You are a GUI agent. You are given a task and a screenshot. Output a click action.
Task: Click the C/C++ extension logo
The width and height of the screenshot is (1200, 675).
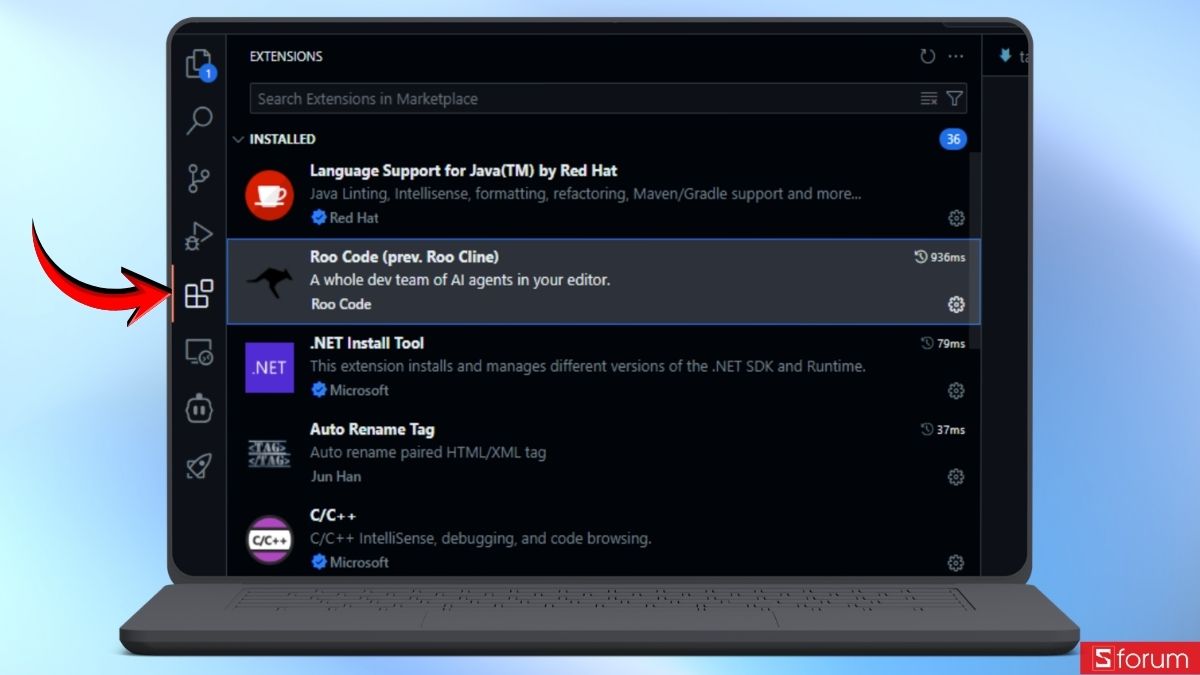(269, 540)
